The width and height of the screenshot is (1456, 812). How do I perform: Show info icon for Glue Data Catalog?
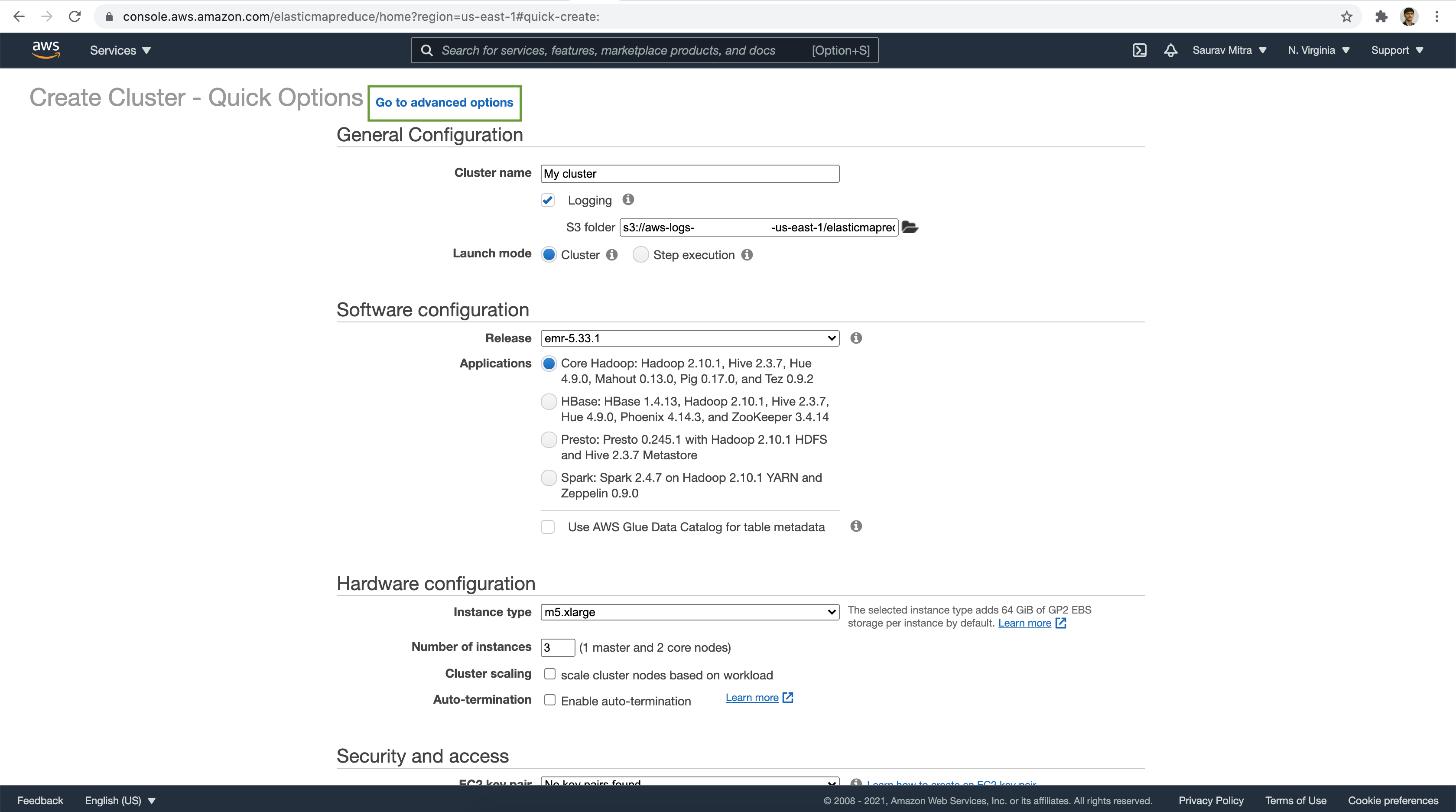pos(856,526)
